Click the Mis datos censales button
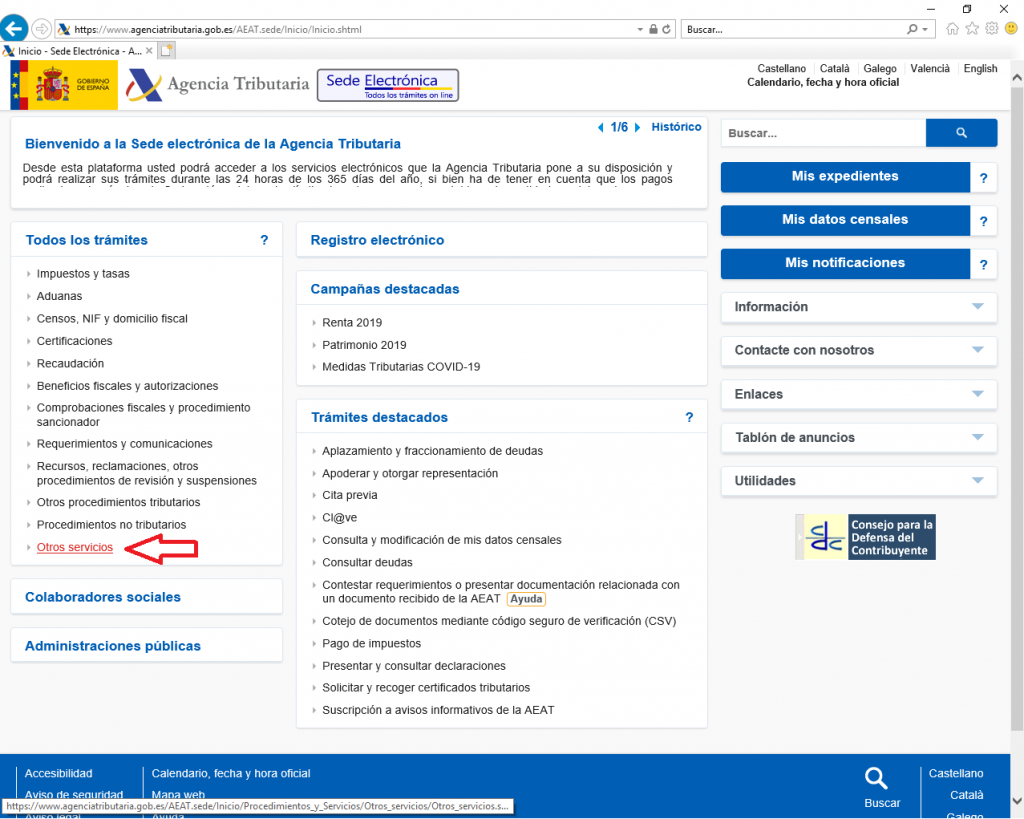Screen dimensions: 1024x819 845,220
